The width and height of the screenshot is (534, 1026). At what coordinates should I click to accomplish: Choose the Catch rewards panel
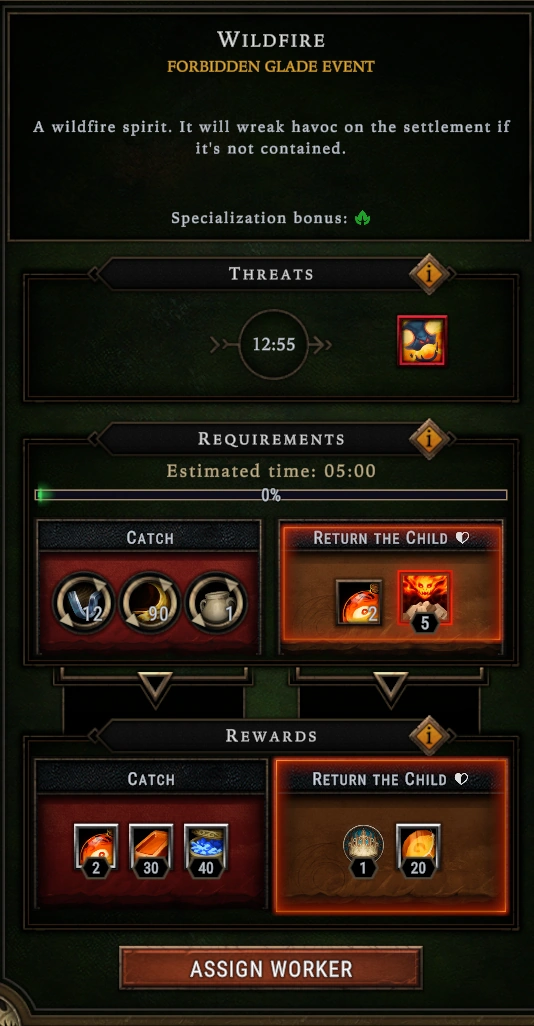pyautogui.click(x=151, y=834)
